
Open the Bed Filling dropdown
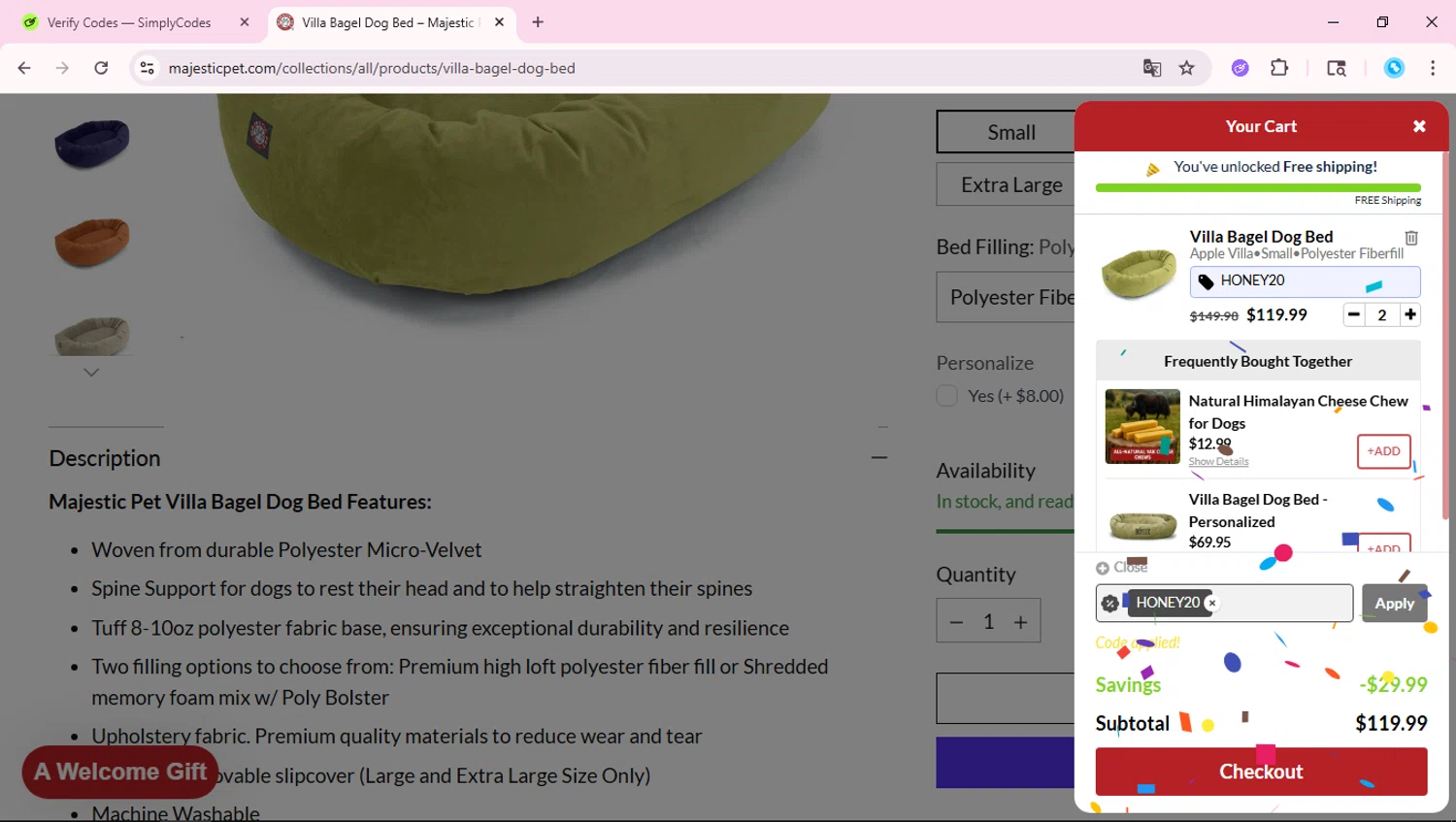(x=1006, y=297)
